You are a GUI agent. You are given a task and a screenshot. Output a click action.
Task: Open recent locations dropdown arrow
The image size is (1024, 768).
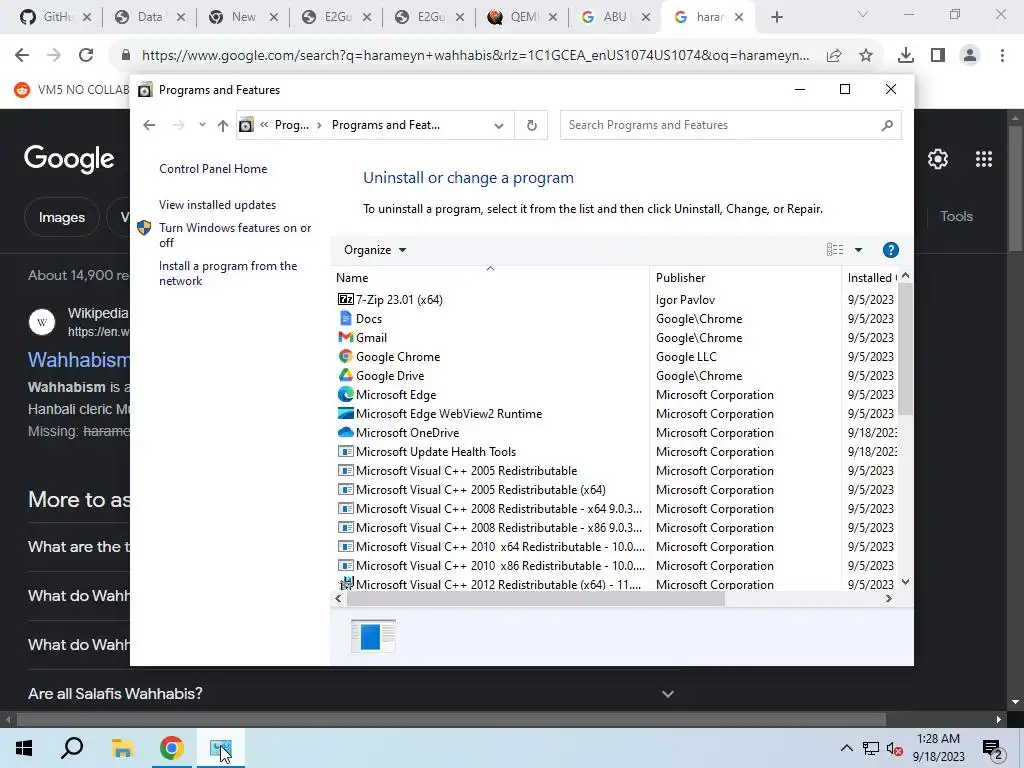[x=202, y=125]
